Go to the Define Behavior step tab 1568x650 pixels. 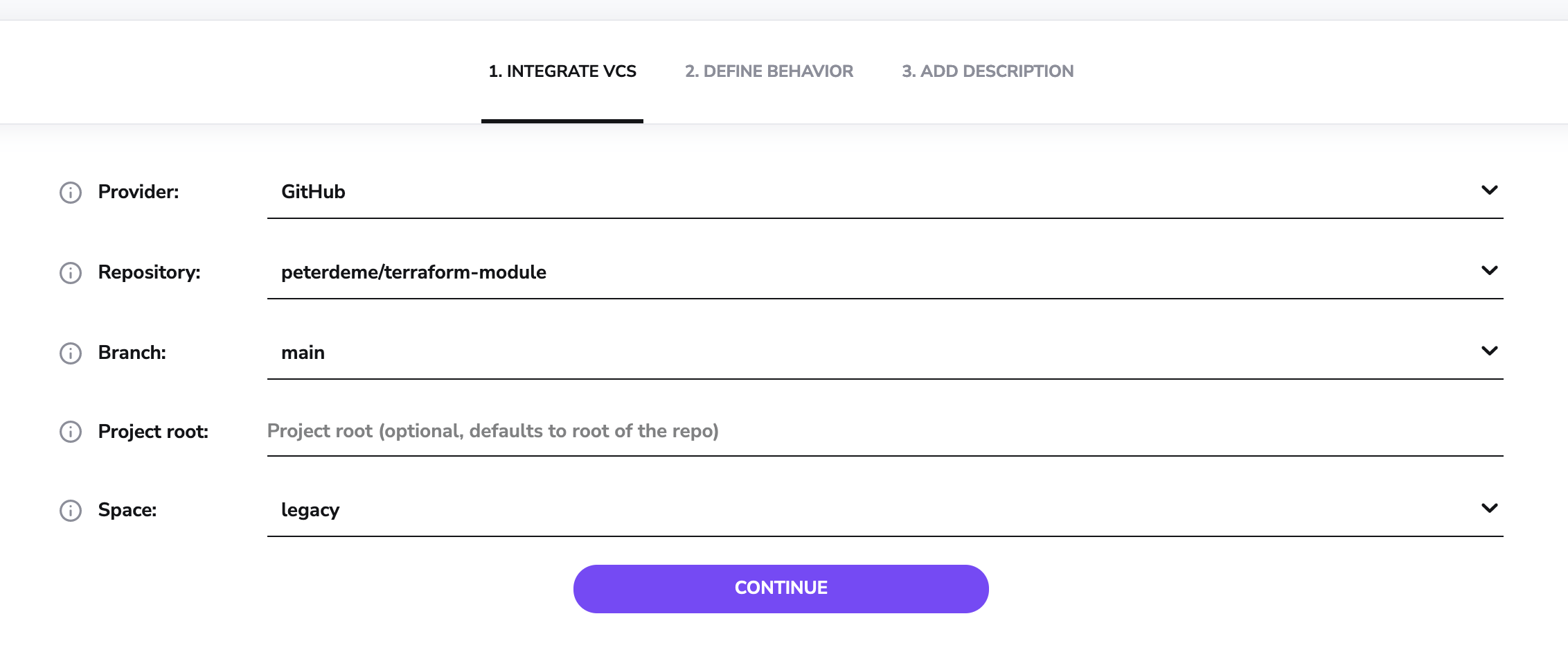(769, 71)
